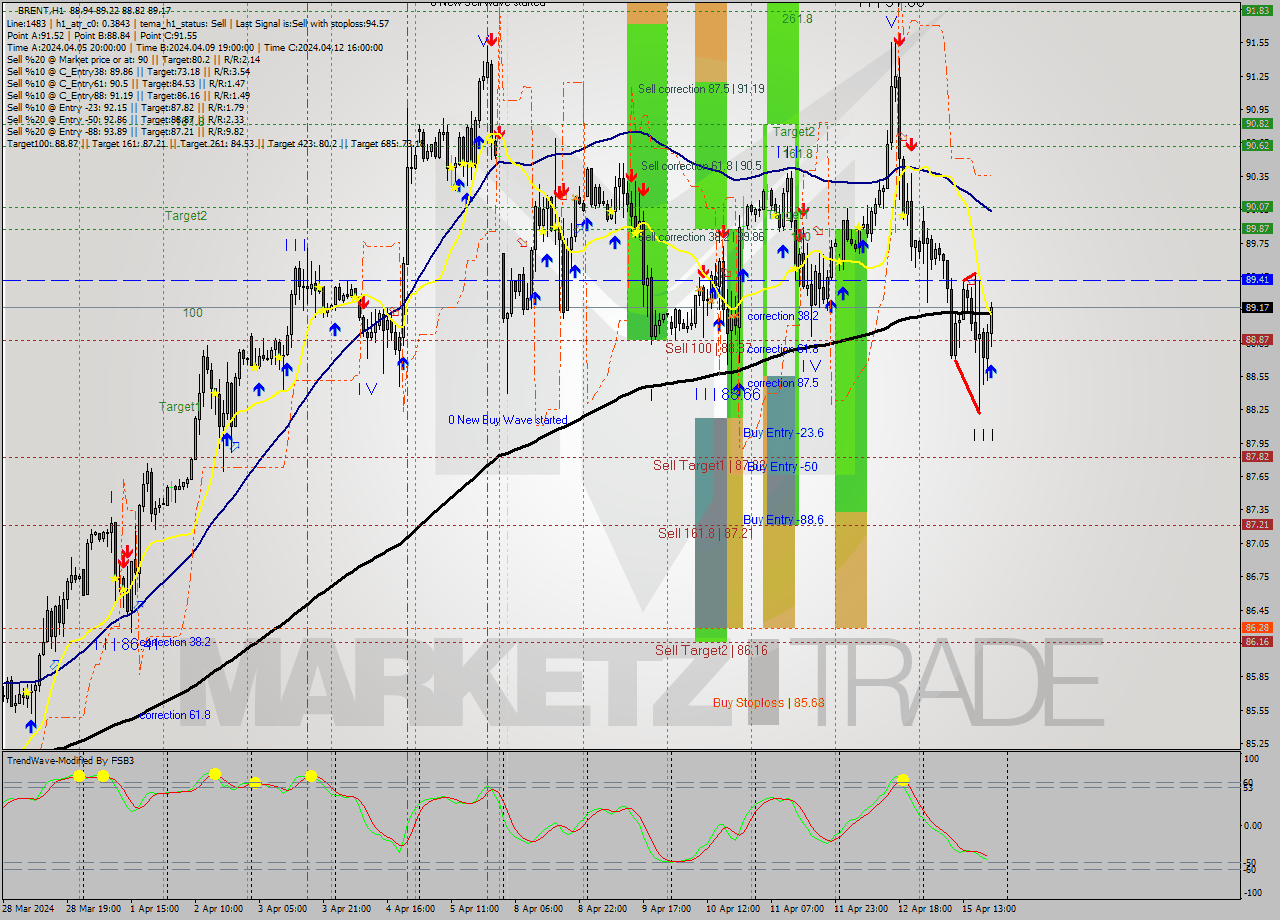Image resolution: width=1280 pixels, height=920 pixels.
Task: Click the green 90.07 price tag
Action: click(1256, 206)
